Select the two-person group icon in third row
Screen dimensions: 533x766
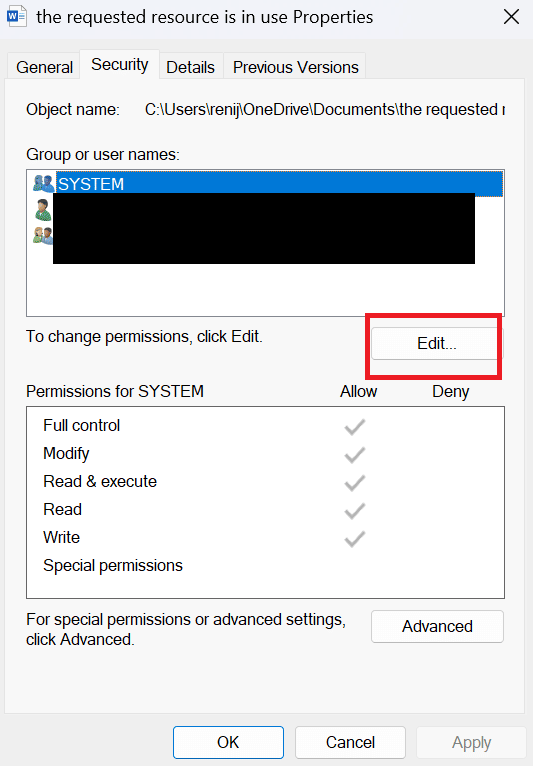[43, 235]
